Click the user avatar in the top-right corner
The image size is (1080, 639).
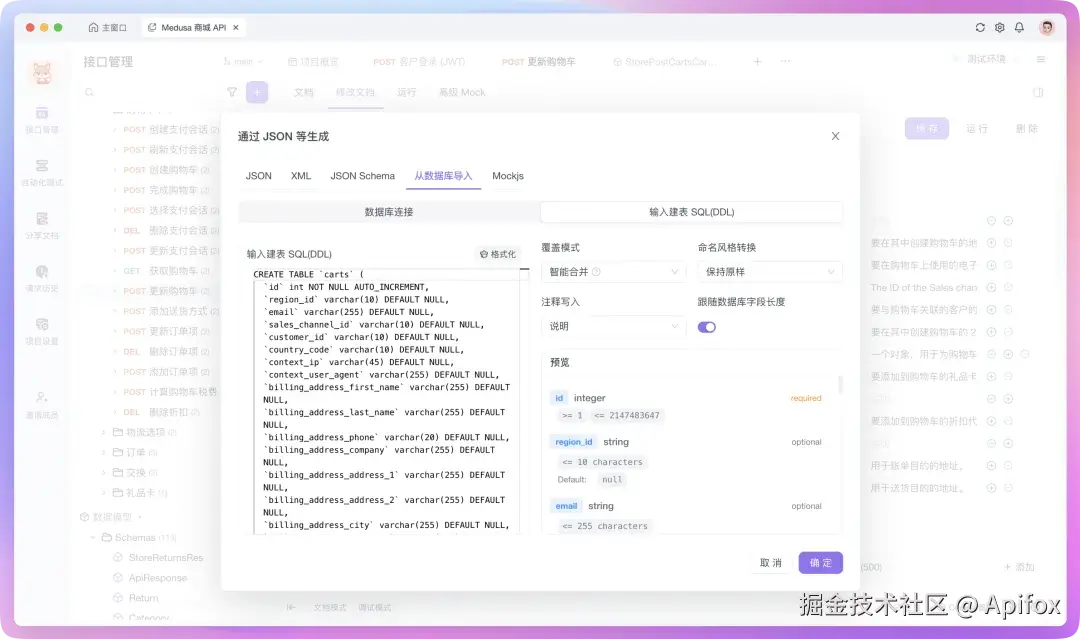1046,29
